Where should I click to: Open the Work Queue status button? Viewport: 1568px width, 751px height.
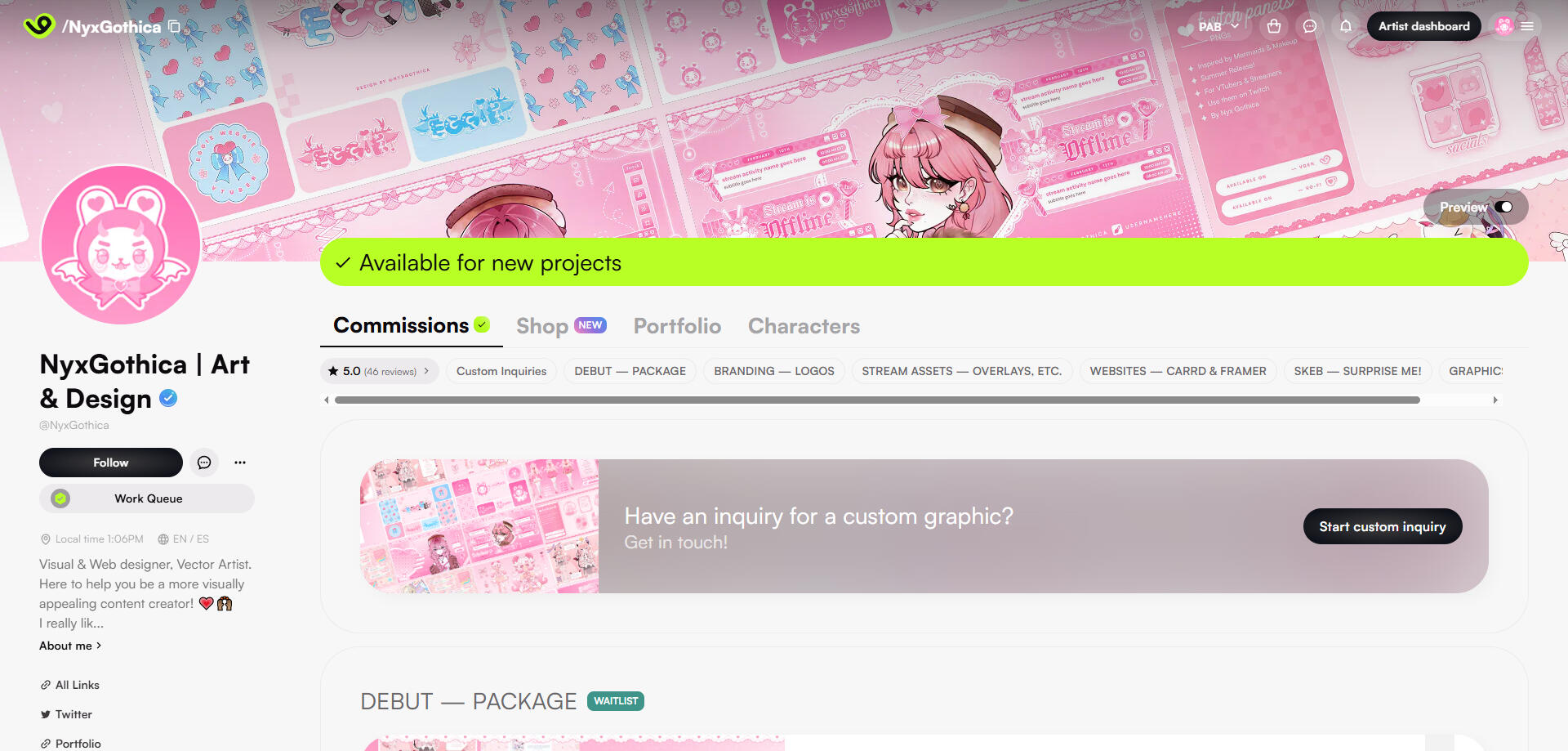(147, 498)
